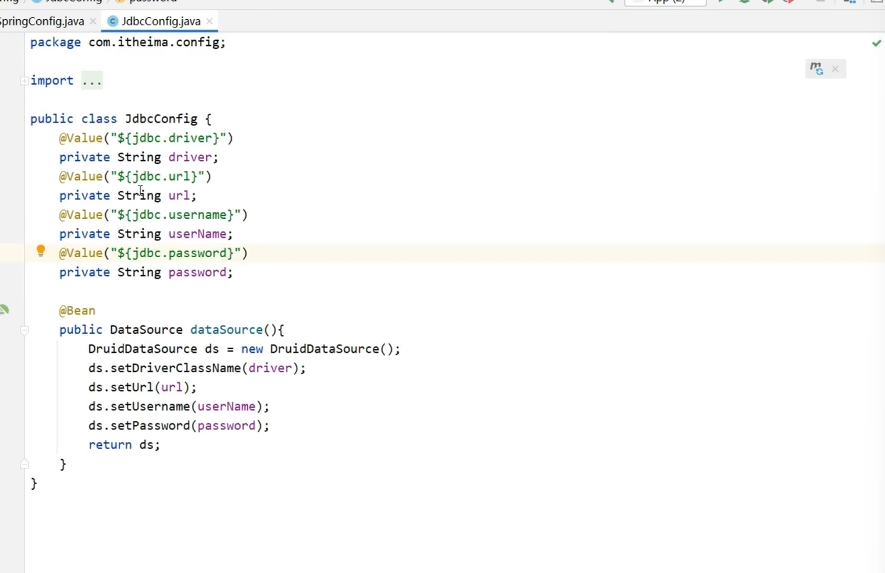
Task: Click the private String password field line
Action: click(x=146, y=273)
